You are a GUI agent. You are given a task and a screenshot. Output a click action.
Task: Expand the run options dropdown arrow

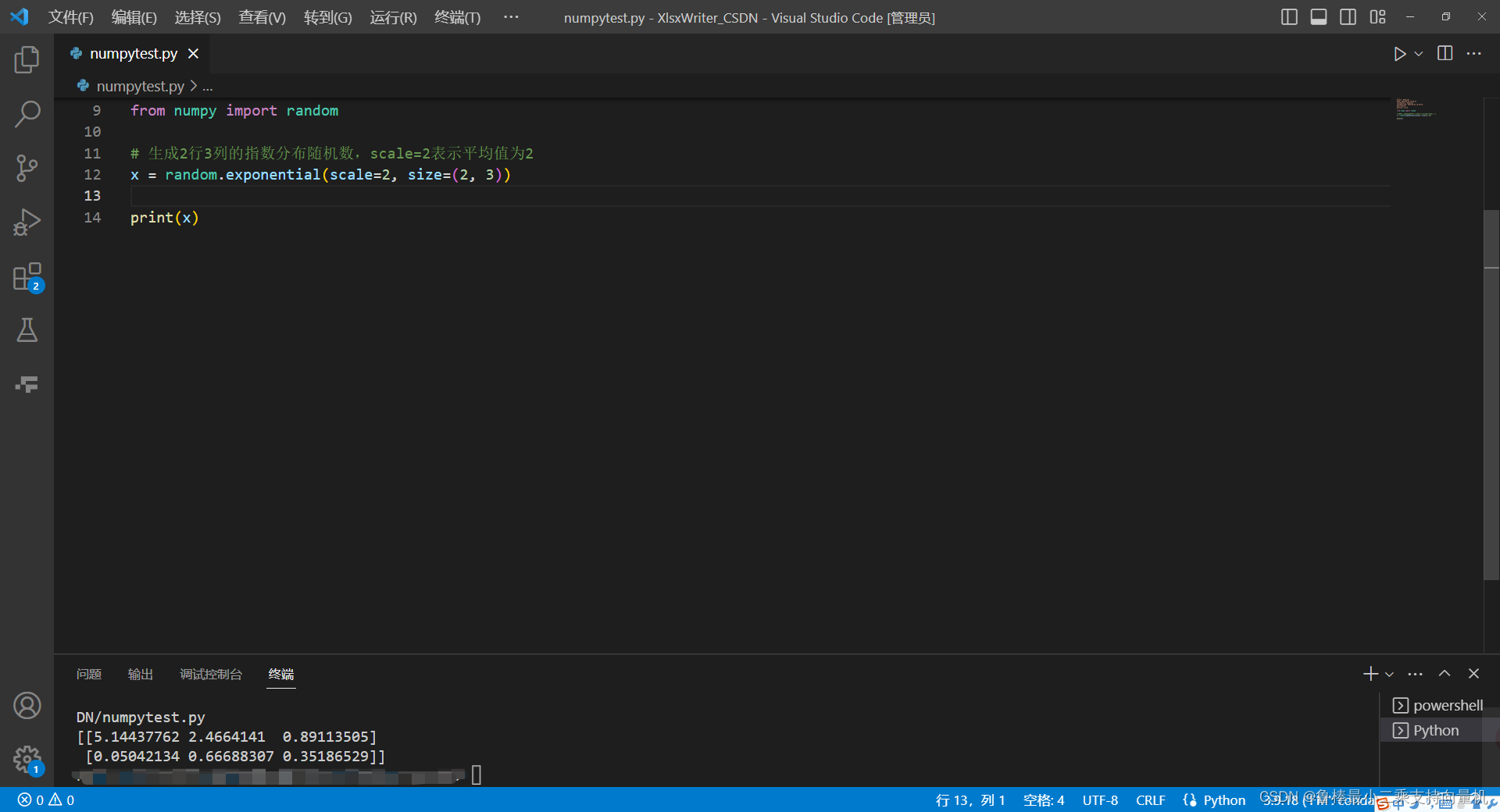tap(1419, 54)
